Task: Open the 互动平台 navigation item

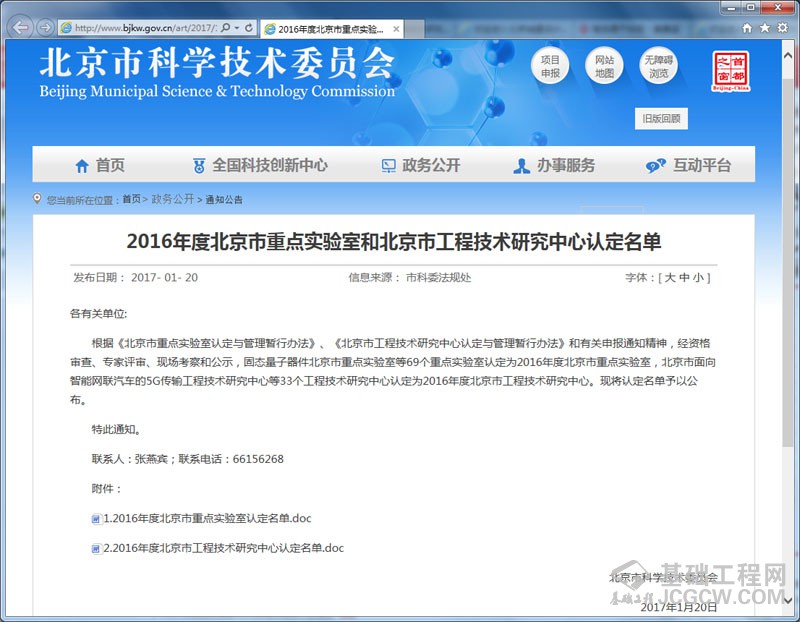Action: [x=689, y=165]
